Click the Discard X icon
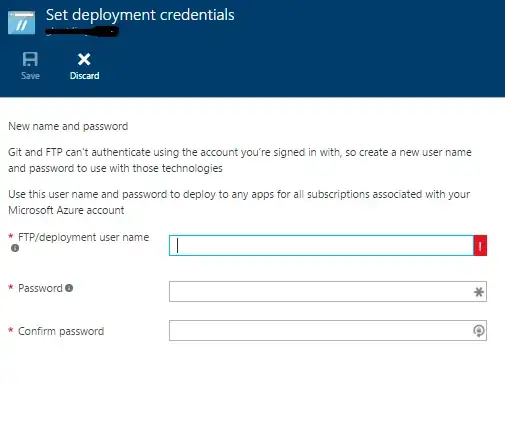The height and width of the screenshot is (433, 505). (x=84, y=59)
